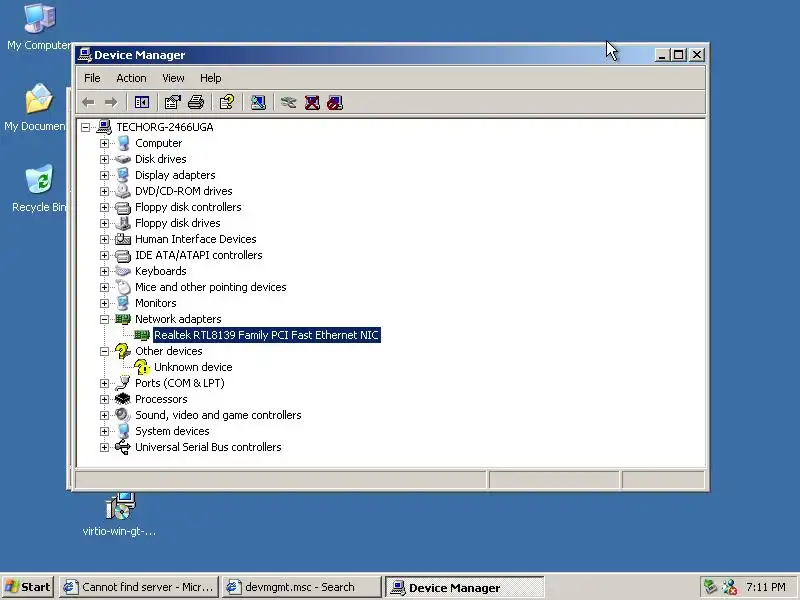Select the Display adapters icon
The width and height of the screenshot is (800, 600).
click(123, 175)
